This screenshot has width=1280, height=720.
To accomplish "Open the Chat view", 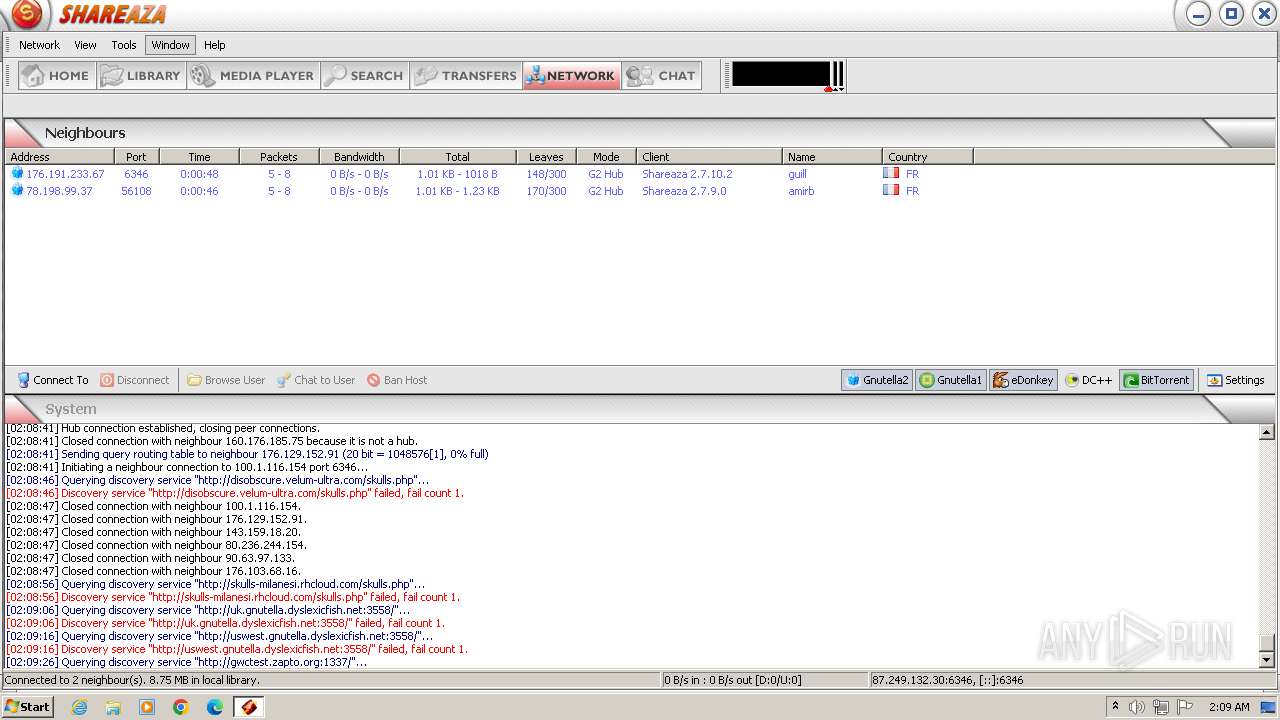I will pyautogui.click(x=661, y=76).
